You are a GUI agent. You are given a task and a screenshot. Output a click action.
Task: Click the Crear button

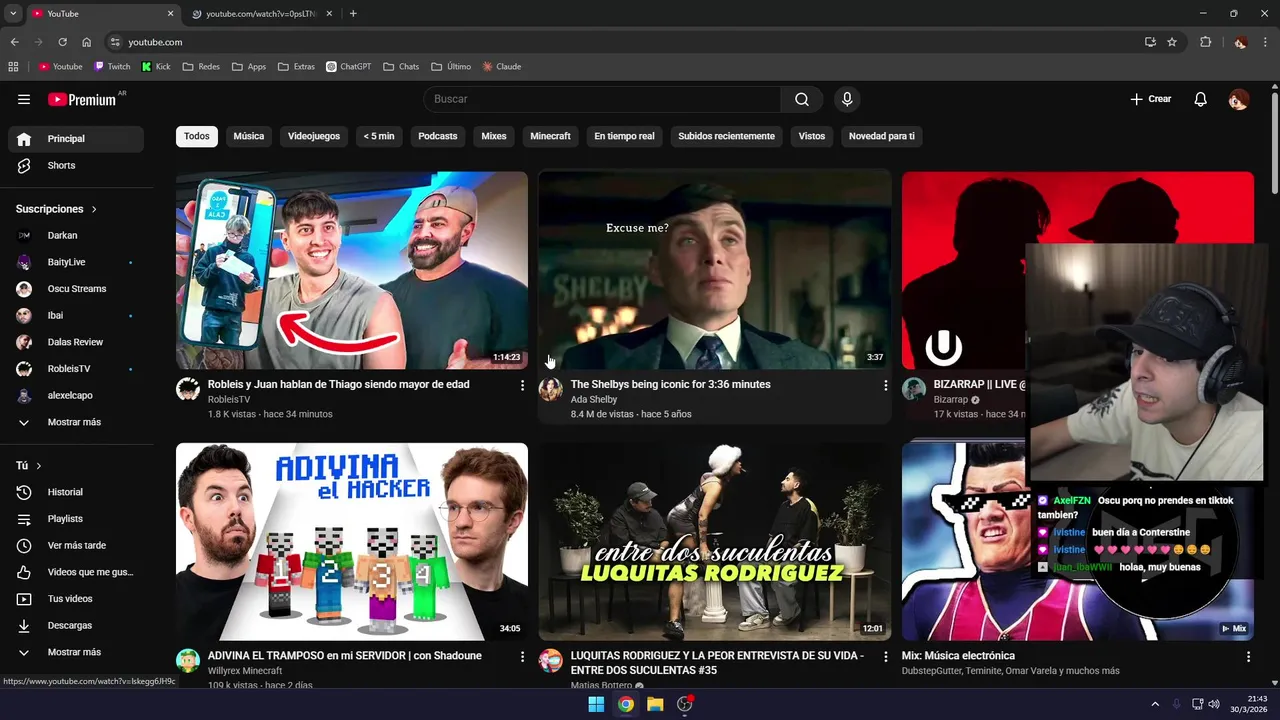1150,99
